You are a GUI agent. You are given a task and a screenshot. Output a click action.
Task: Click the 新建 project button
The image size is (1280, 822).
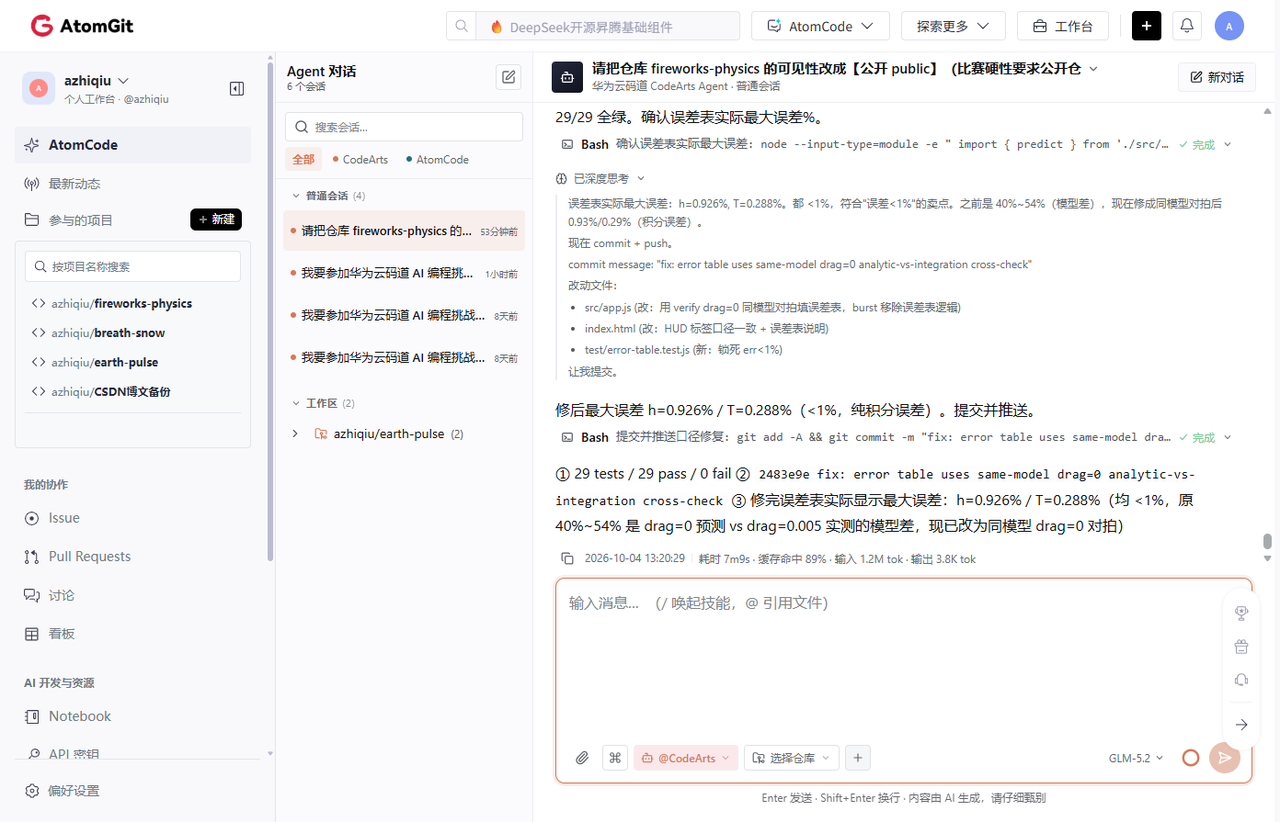(x=216, y=220)
